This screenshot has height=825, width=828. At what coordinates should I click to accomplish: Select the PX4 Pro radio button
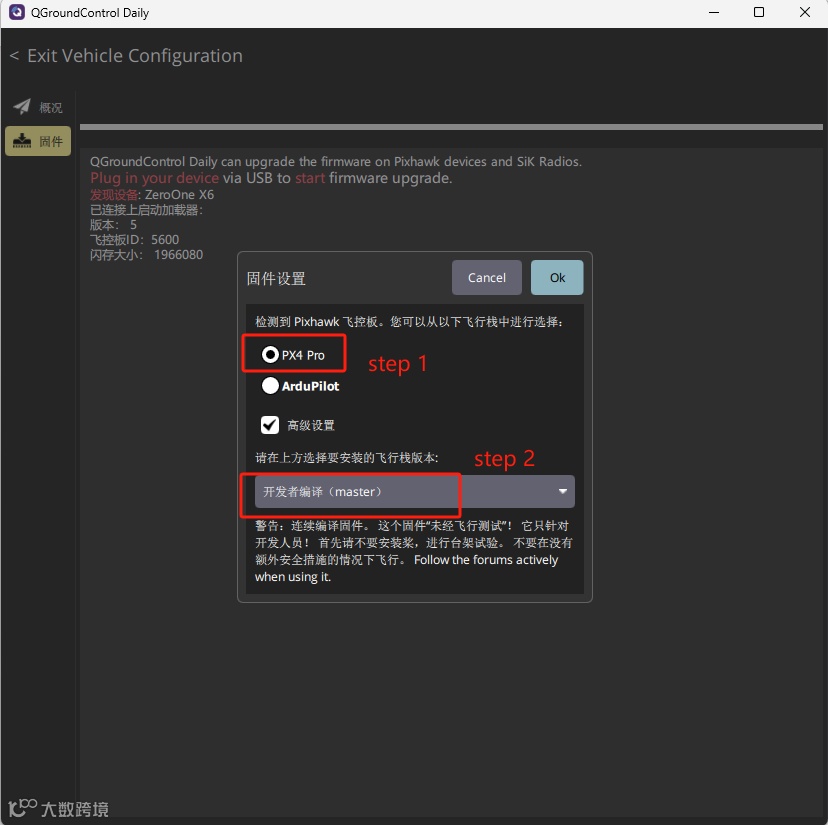click(293, 355)
